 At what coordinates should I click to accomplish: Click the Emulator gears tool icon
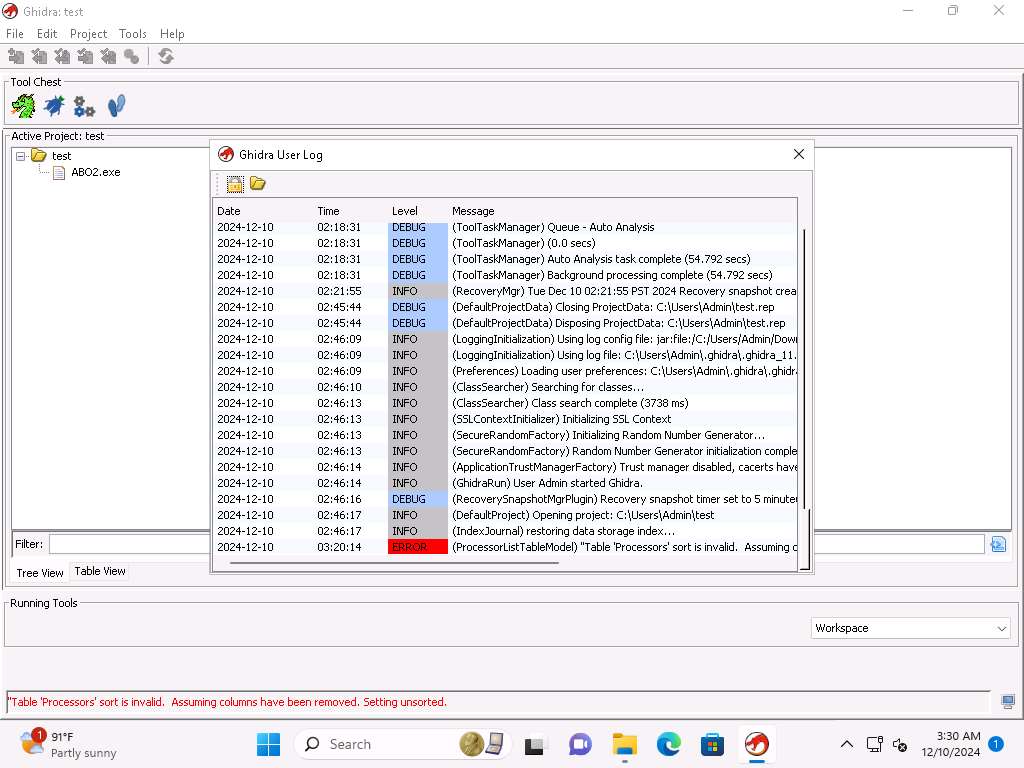pos(85,105)
